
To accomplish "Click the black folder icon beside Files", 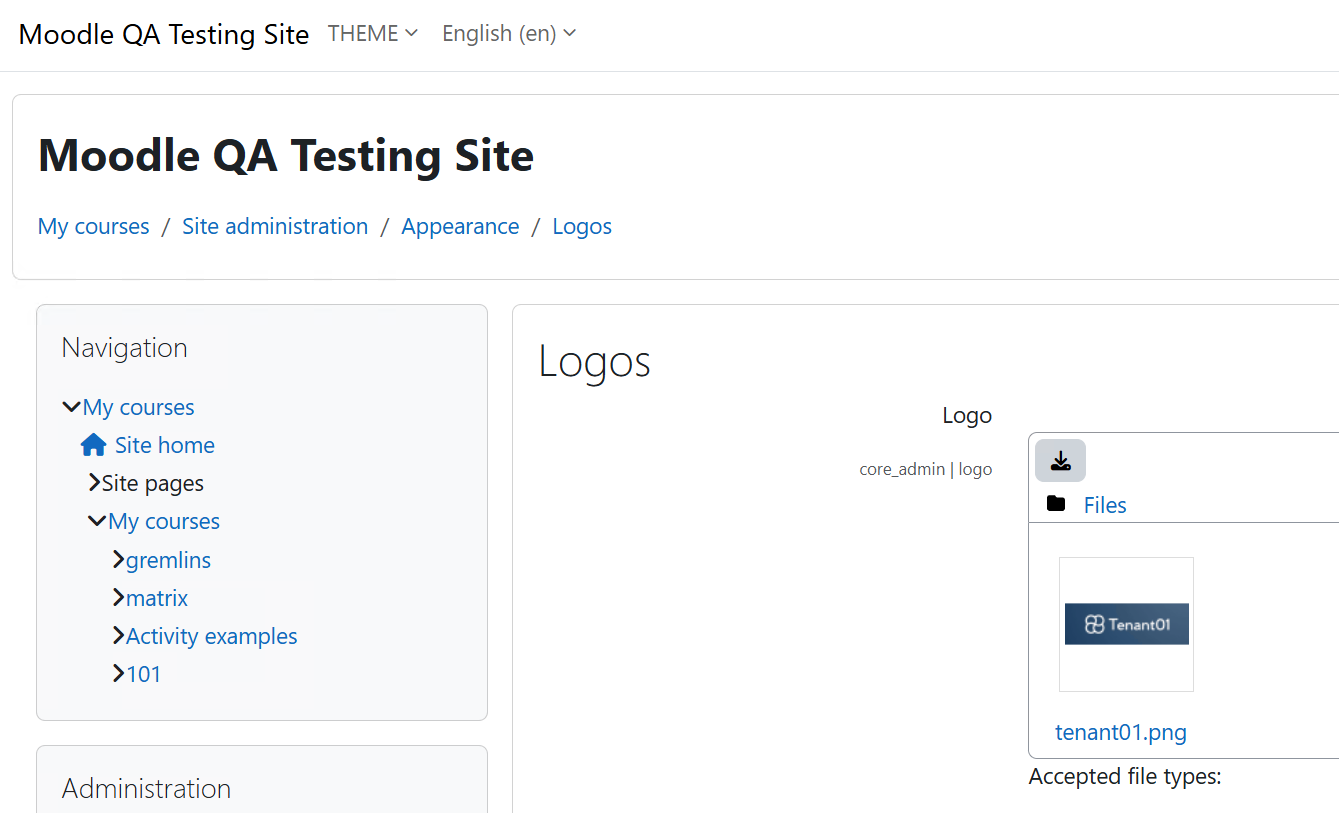I will click(x=1056, y=503).
